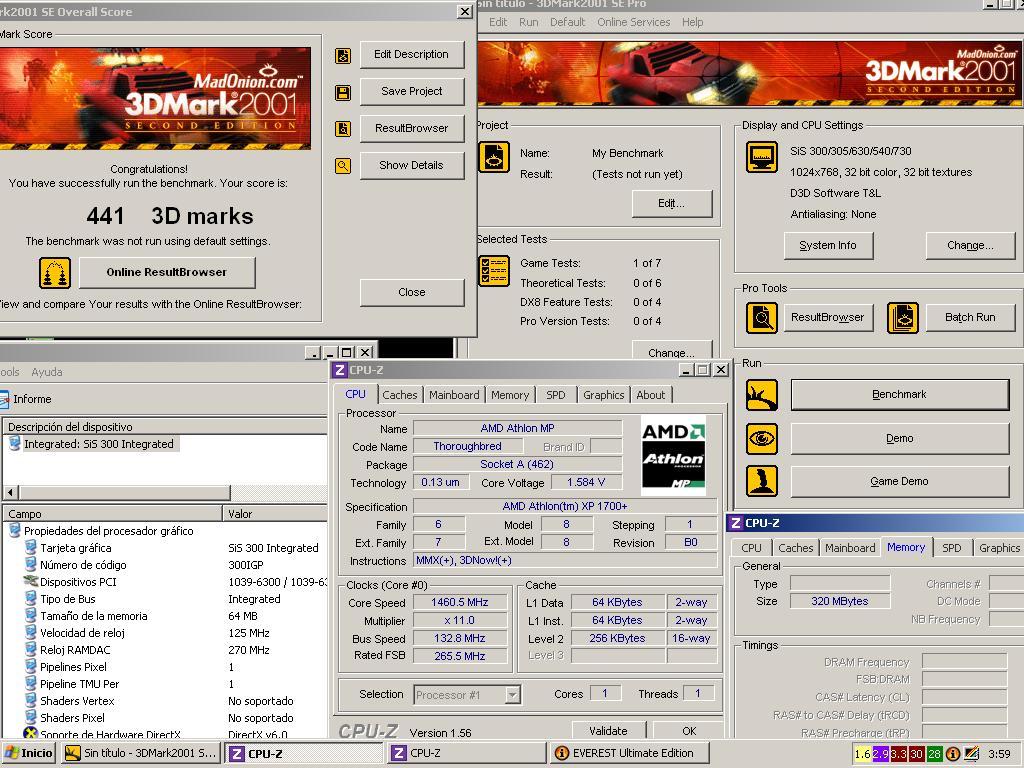The image size is (1024, 768).
Task: Click the Game Demo joystick icon
Action: pyautogui.click(x=762, y=481)
